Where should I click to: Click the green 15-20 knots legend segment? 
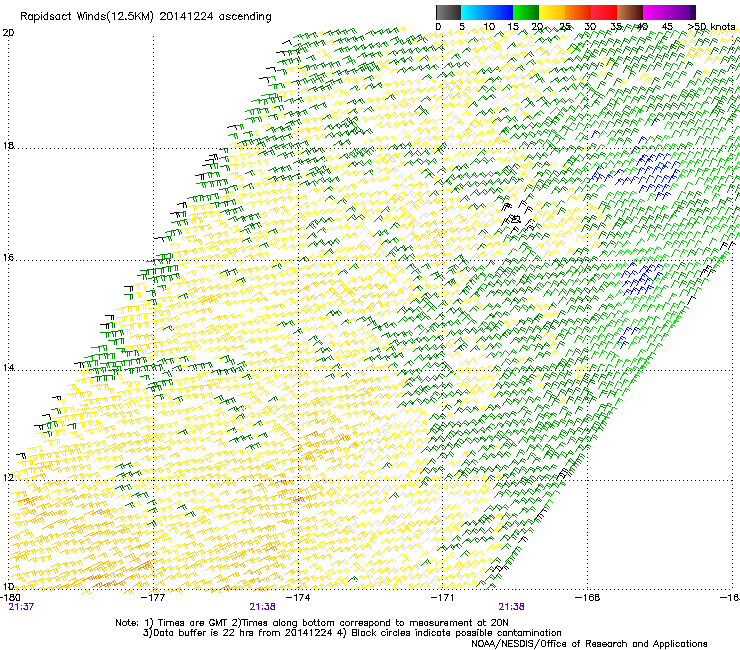pyautogui.click(x=526, y=12)
